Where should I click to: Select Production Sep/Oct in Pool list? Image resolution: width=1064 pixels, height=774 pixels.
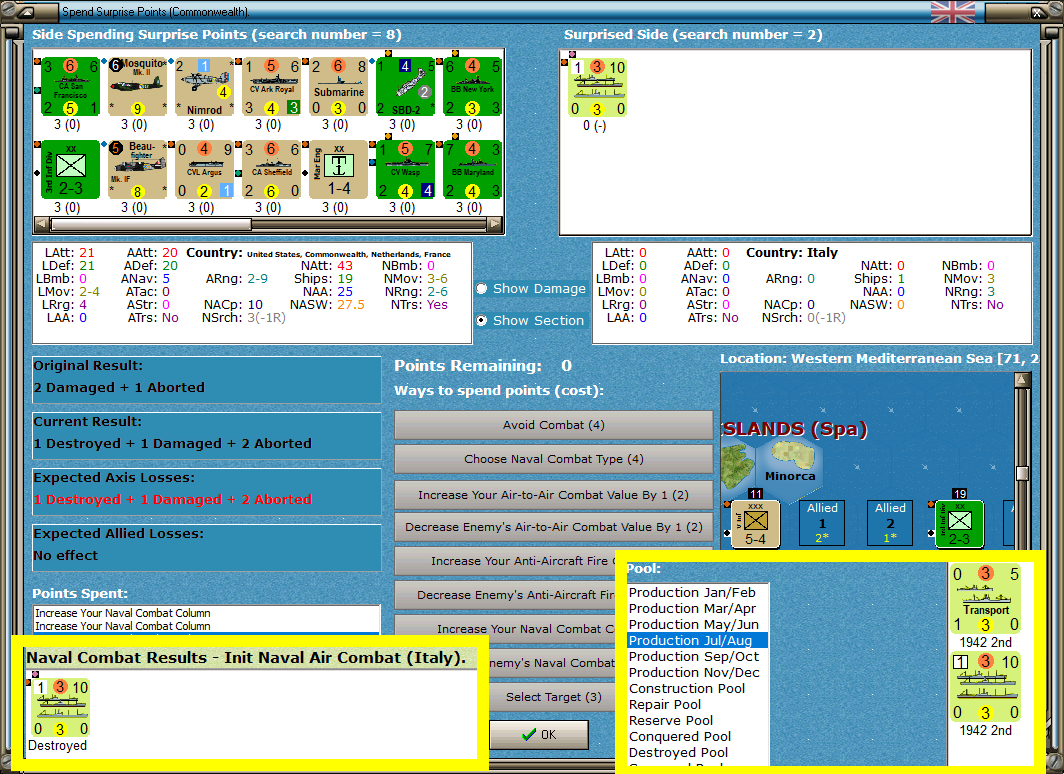[698, 657]
